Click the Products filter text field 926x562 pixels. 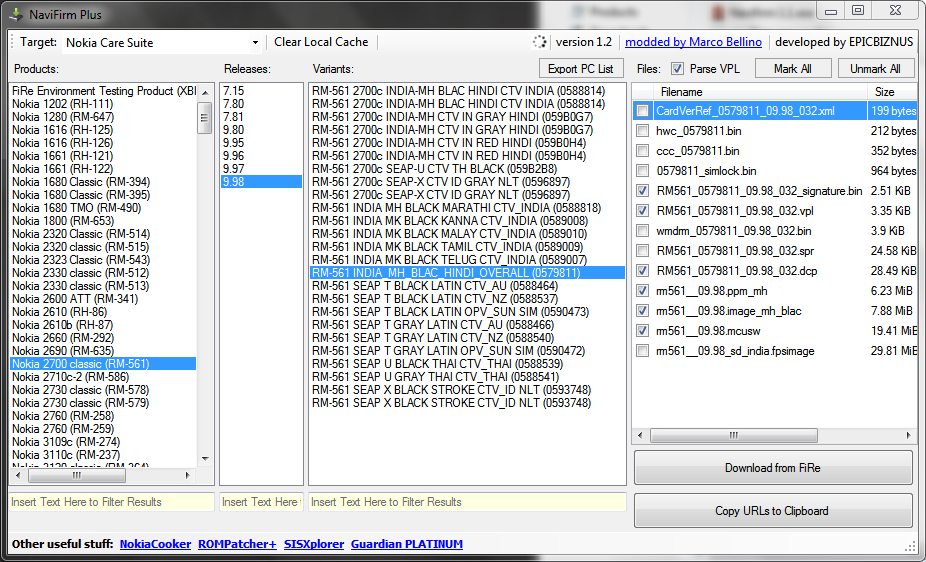pyautogui.click(x=112, y=502)
